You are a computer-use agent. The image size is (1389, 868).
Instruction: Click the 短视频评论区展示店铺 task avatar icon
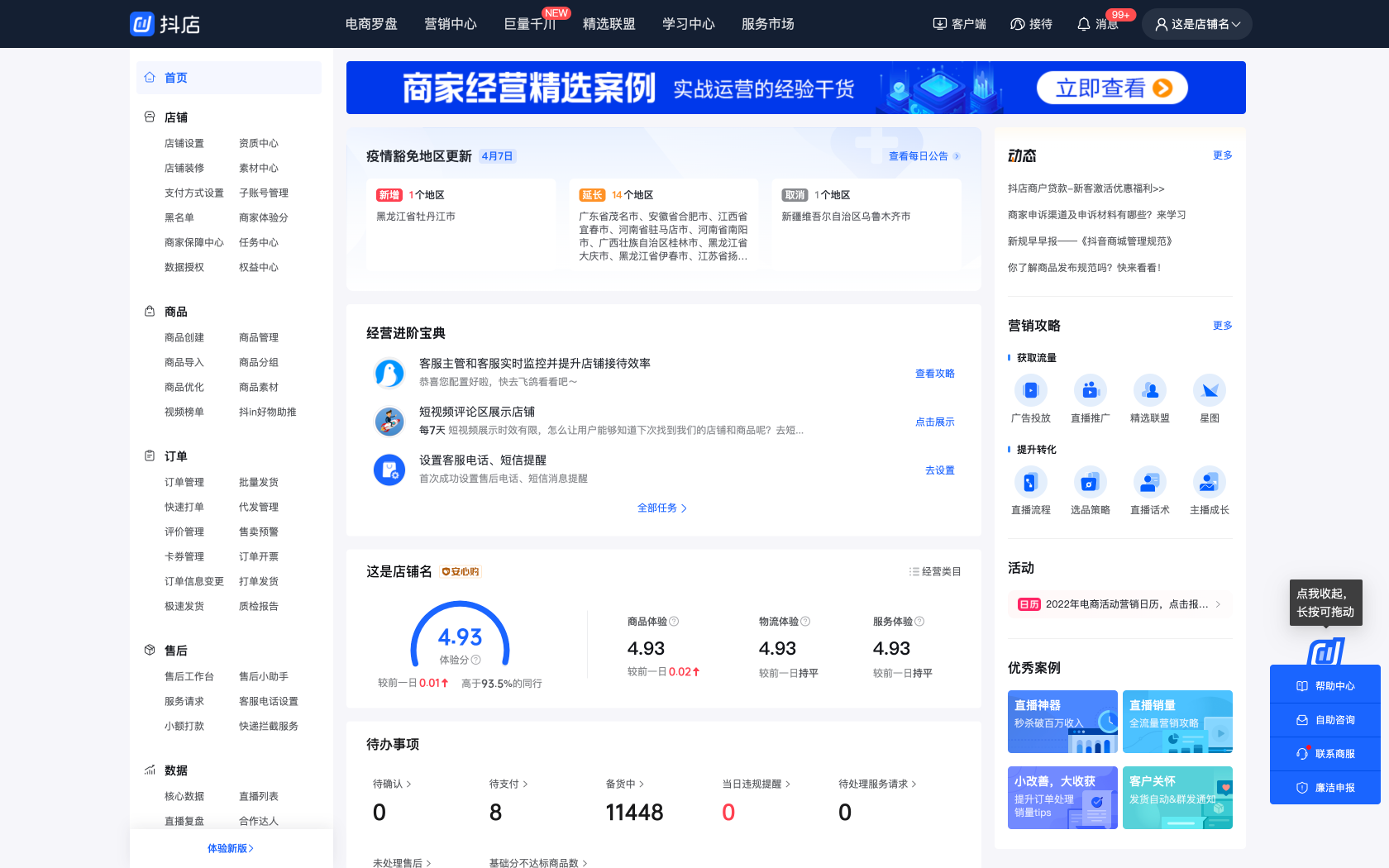[x=389, y=422]
